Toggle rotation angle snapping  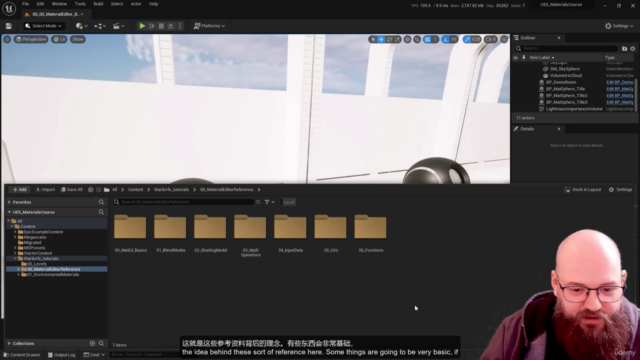tap(446, 39)
